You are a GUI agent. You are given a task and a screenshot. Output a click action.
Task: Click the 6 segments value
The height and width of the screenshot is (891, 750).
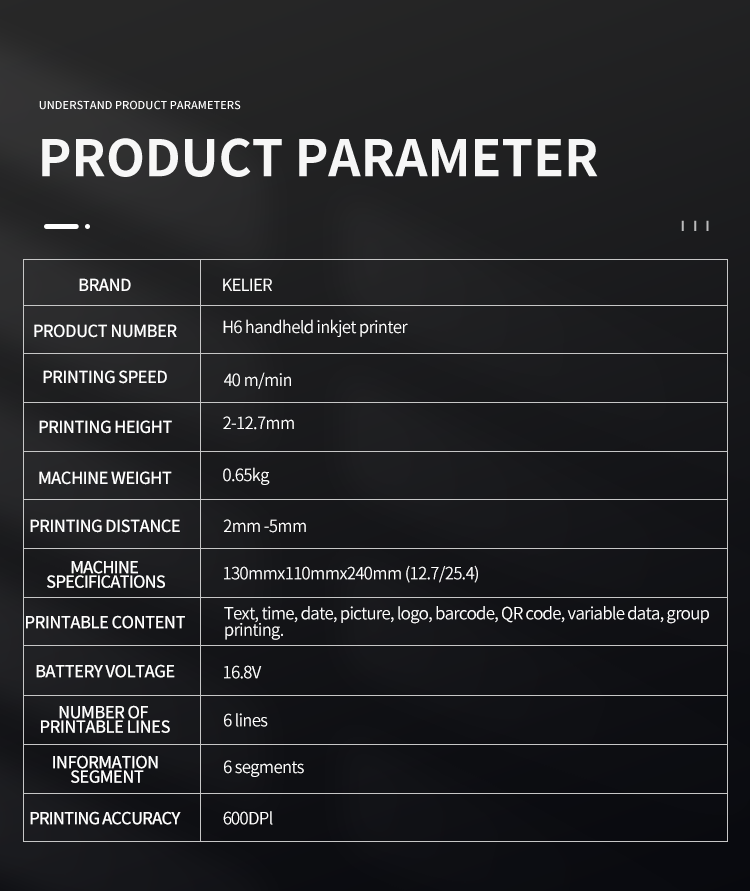pyautogui.click(x=264, y=767)
